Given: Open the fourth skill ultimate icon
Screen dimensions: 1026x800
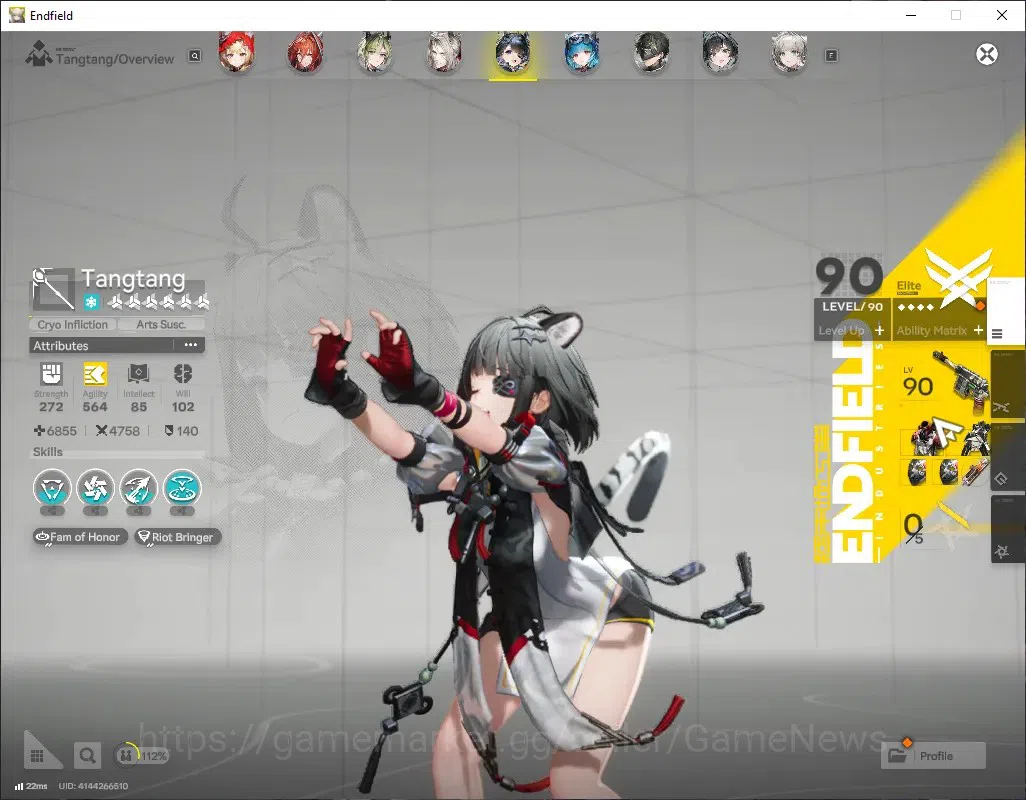Looking at the screenshot, I should click(x=182, y=488).
